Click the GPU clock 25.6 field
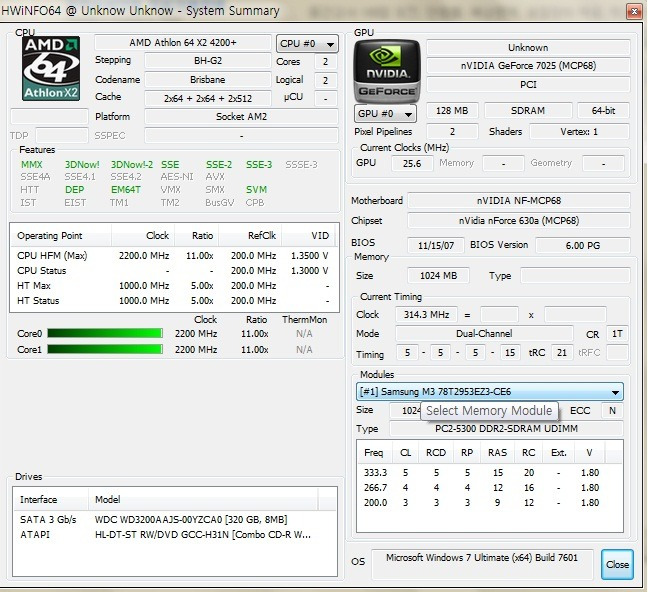 412,163
